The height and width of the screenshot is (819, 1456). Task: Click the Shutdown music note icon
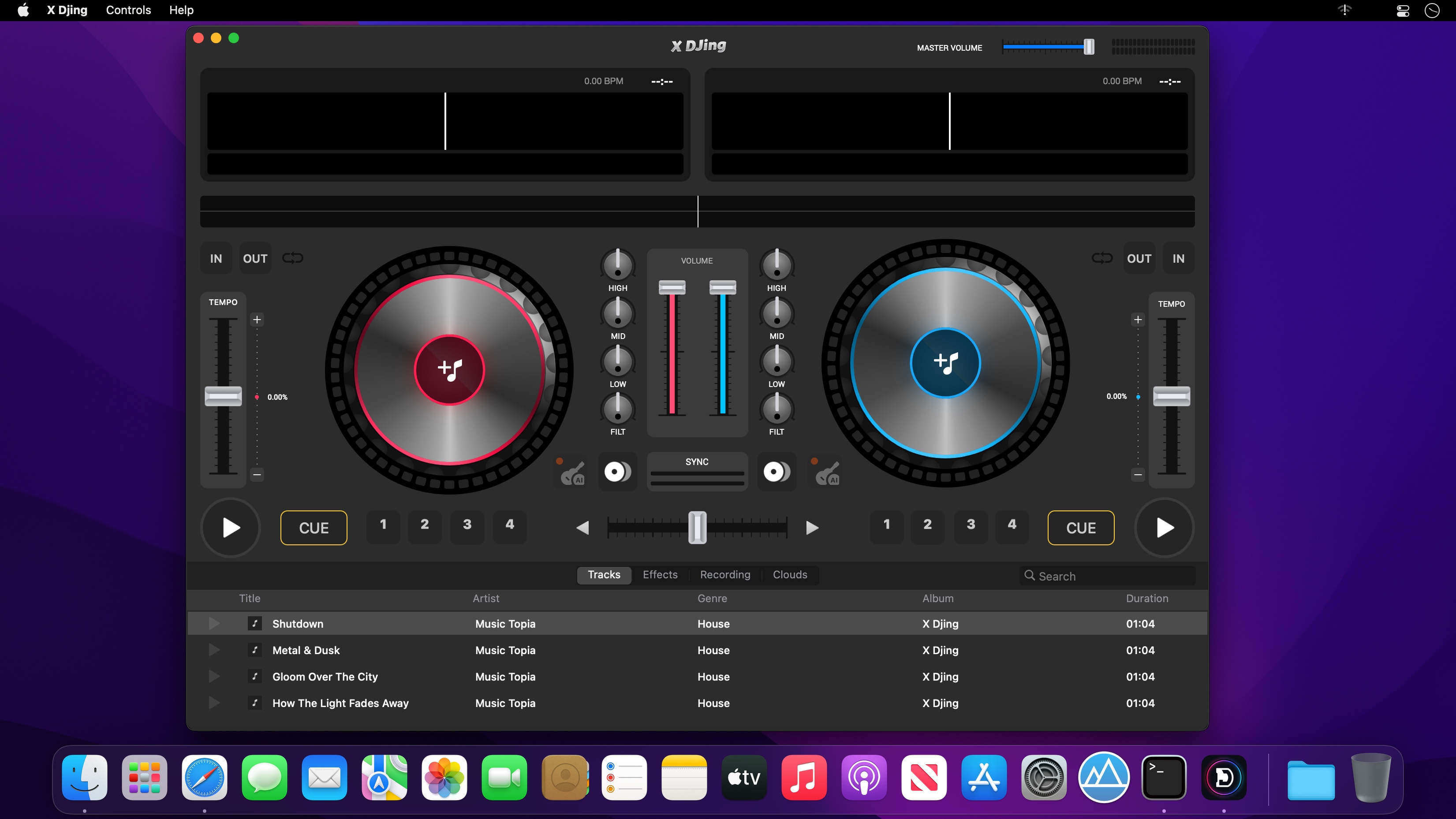click(255, 623)
